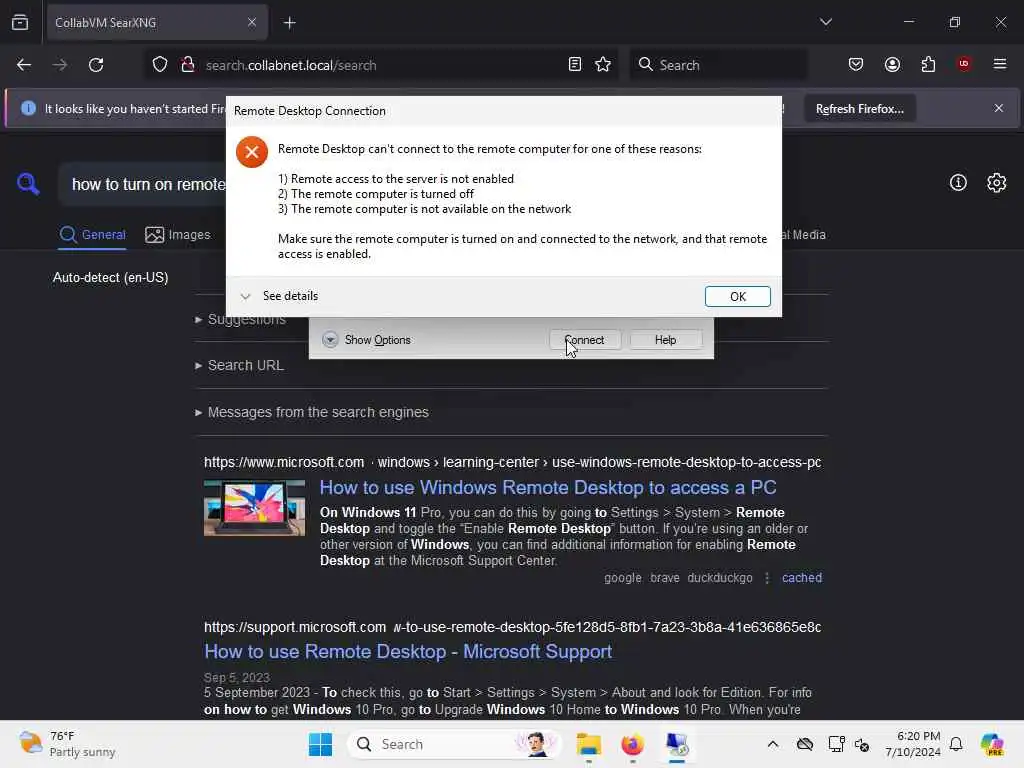This screenshot has width=1024, height=768.
Task: Click OK in Remote Desktop error dialog
Action: (x=737, y=296)
